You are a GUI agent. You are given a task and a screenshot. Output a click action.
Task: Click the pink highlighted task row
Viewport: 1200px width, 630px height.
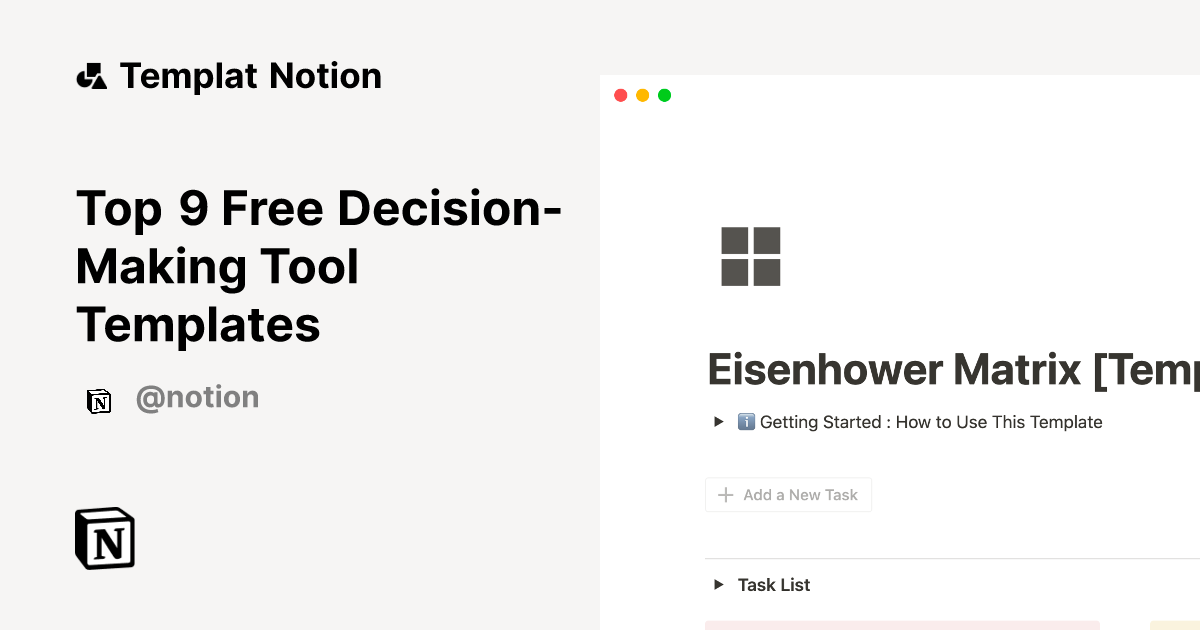click(900, 625)
